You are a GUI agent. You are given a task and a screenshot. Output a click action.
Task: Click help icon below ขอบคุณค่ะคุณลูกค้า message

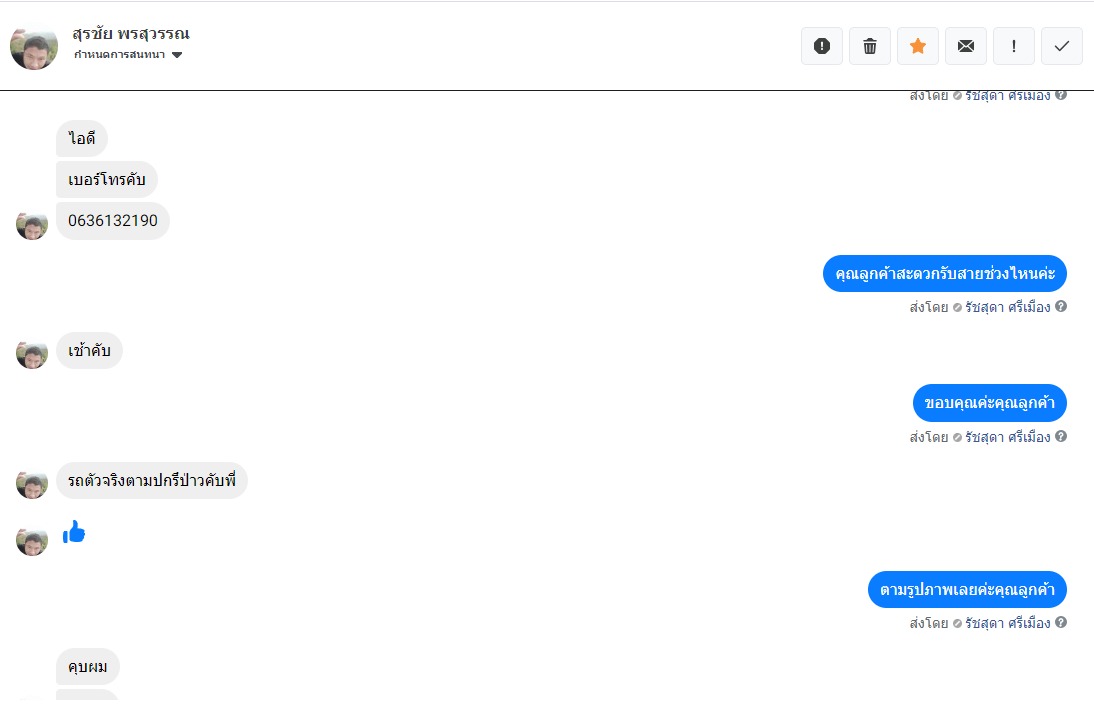tap(1061, 436)
